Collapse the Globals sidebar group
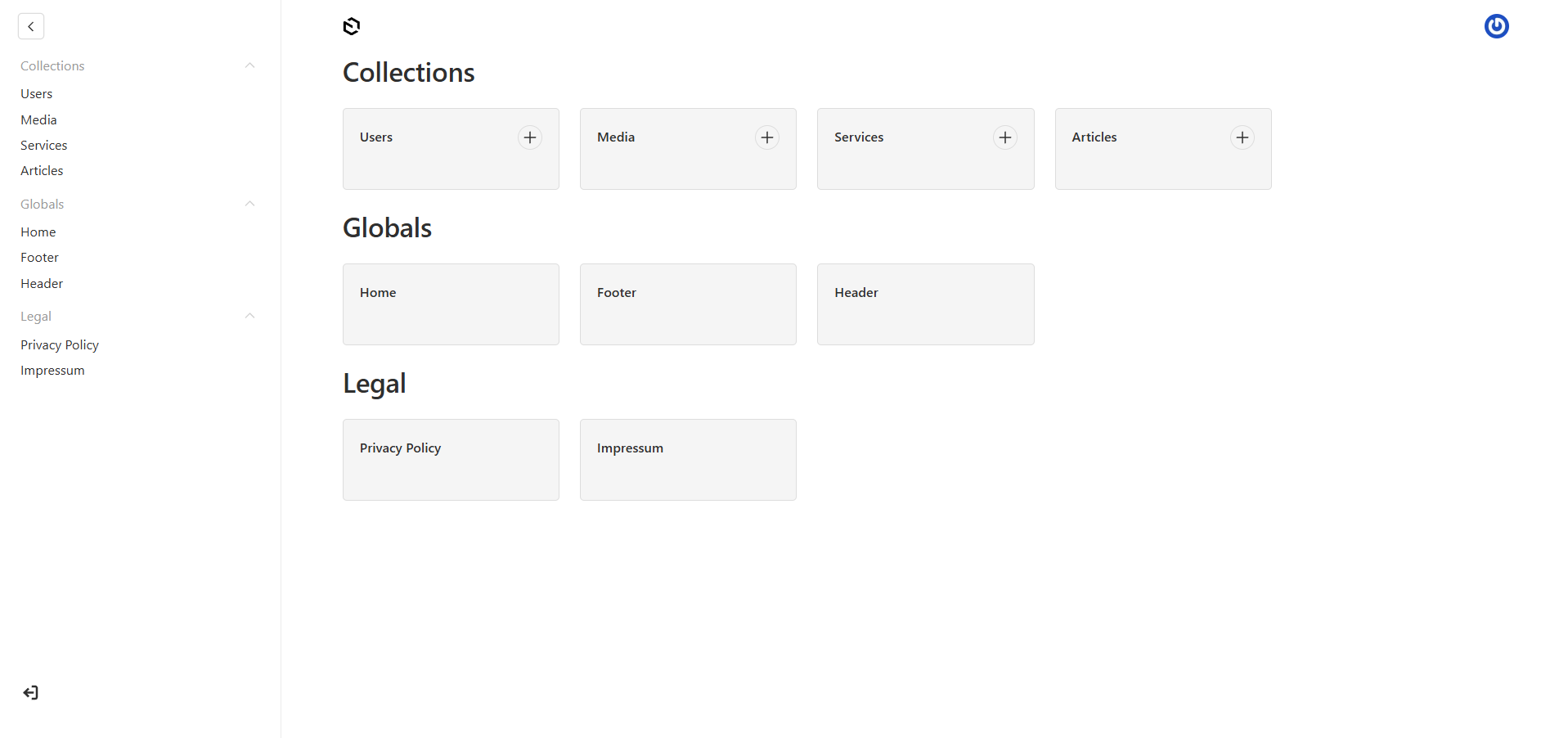Viewport: 1568px width, 738px height. (x=250, y=204)
